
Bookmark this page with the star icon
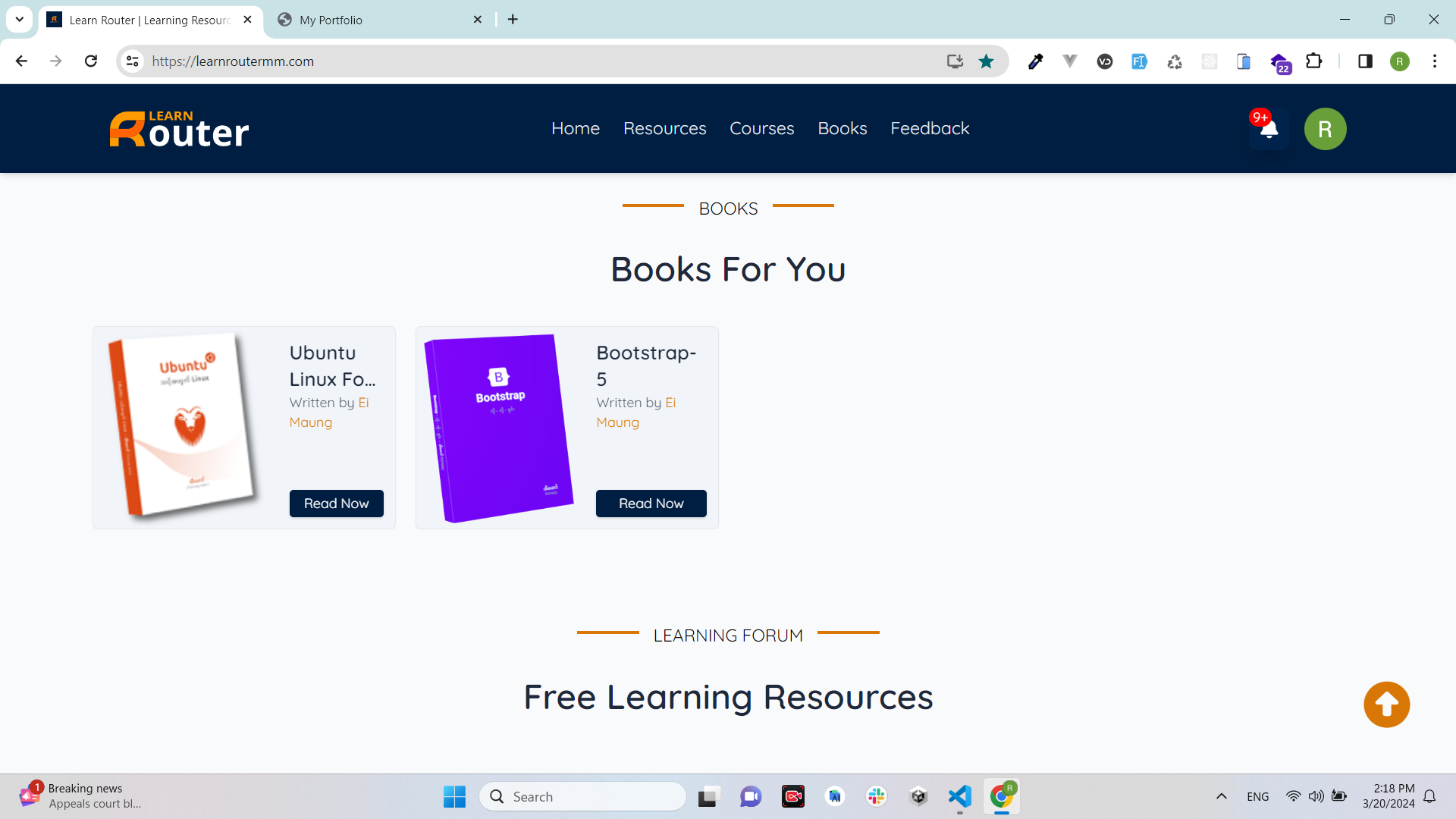click(x=986, y=61)
